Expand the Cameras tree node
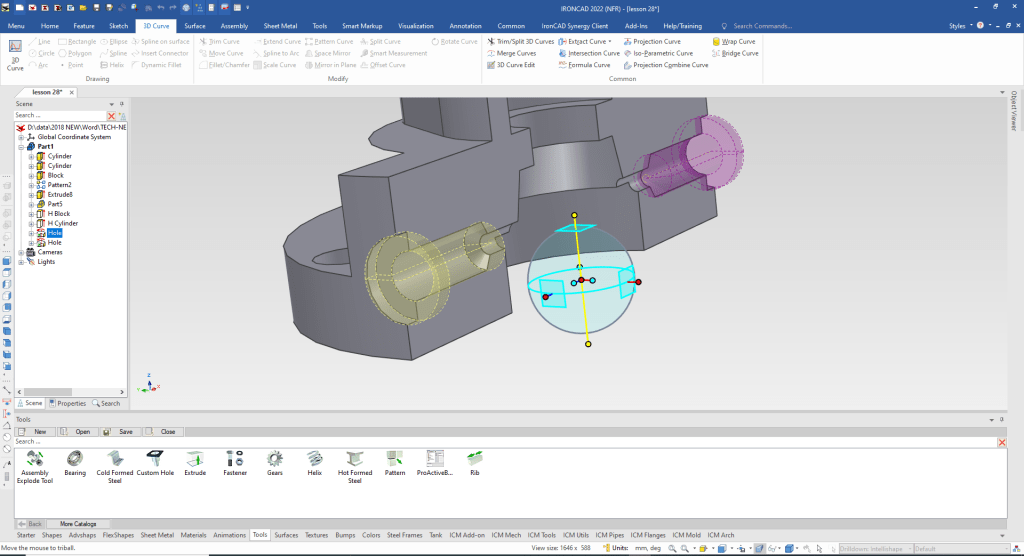Viewport: 1024px width, 556px height. point(20,252)
